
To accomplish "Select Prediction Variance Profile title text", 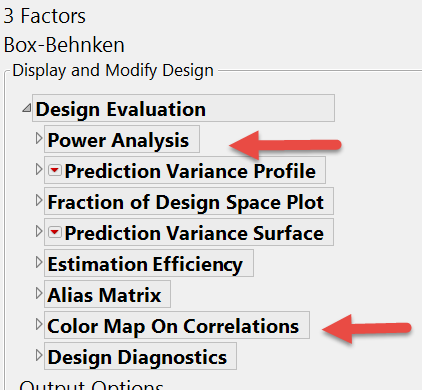I will [190, 171].
